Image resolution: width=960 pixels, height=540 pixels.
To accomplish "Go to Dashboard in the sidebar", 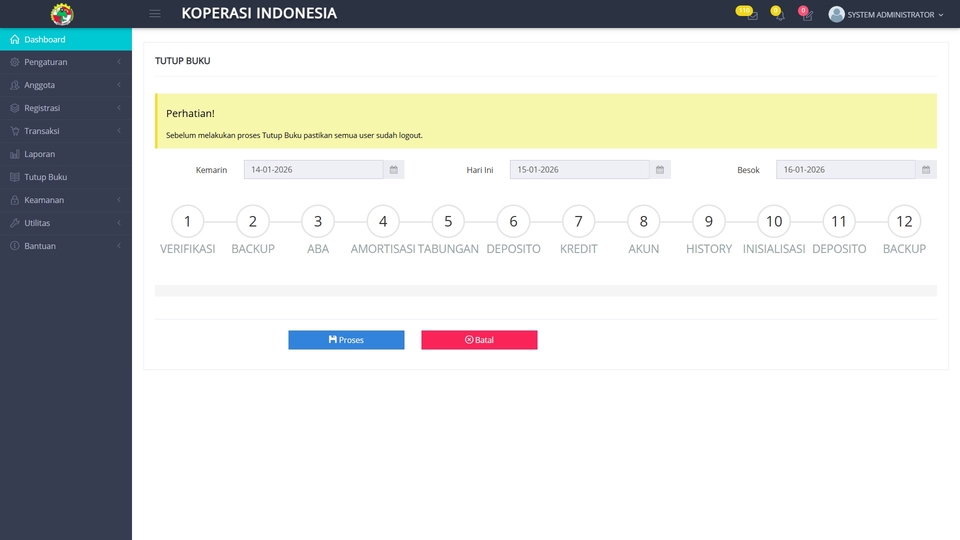I will pyautogui.click(x=65, y=39).
